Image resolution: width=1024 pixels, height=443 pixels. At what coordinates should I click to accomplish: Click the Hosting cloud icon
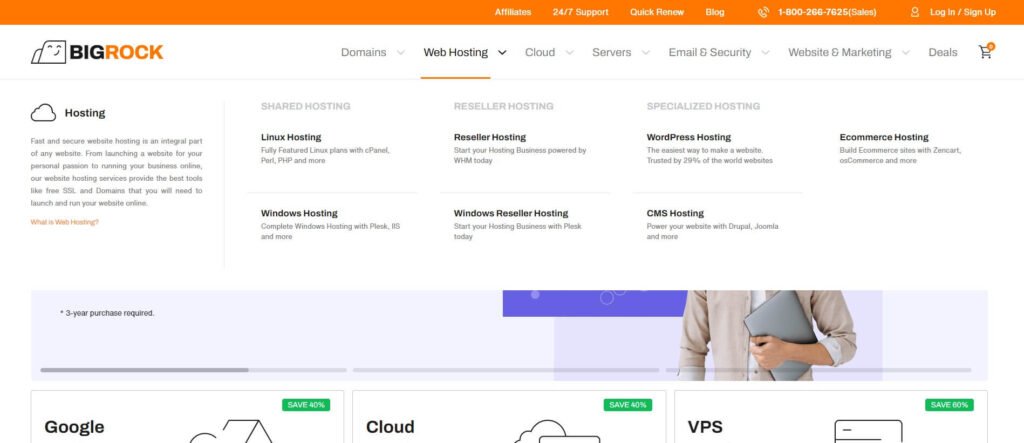[43, 113]
